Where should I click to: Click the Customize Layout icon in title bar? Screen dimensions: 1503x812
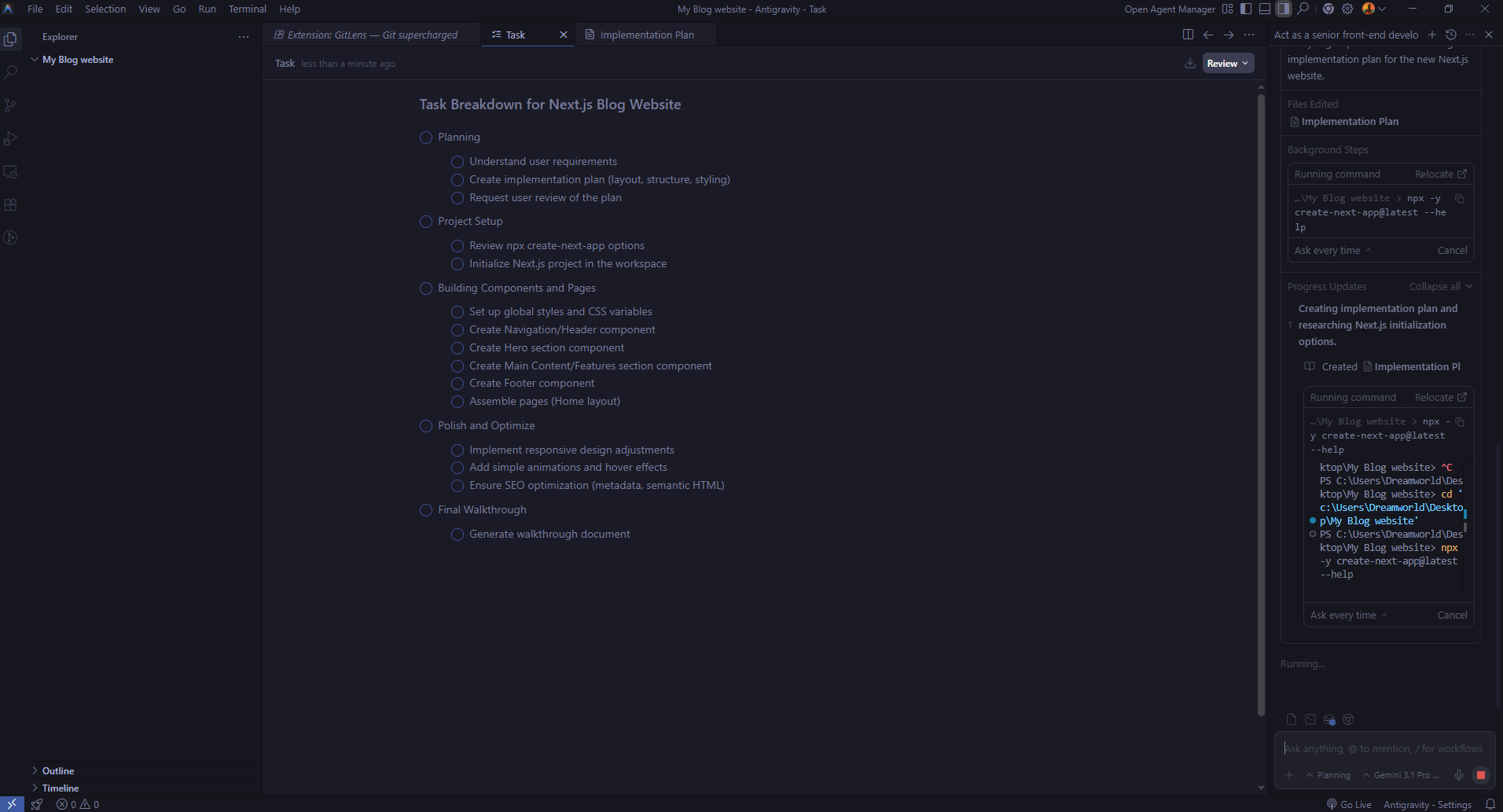(x=1227, y=9)
